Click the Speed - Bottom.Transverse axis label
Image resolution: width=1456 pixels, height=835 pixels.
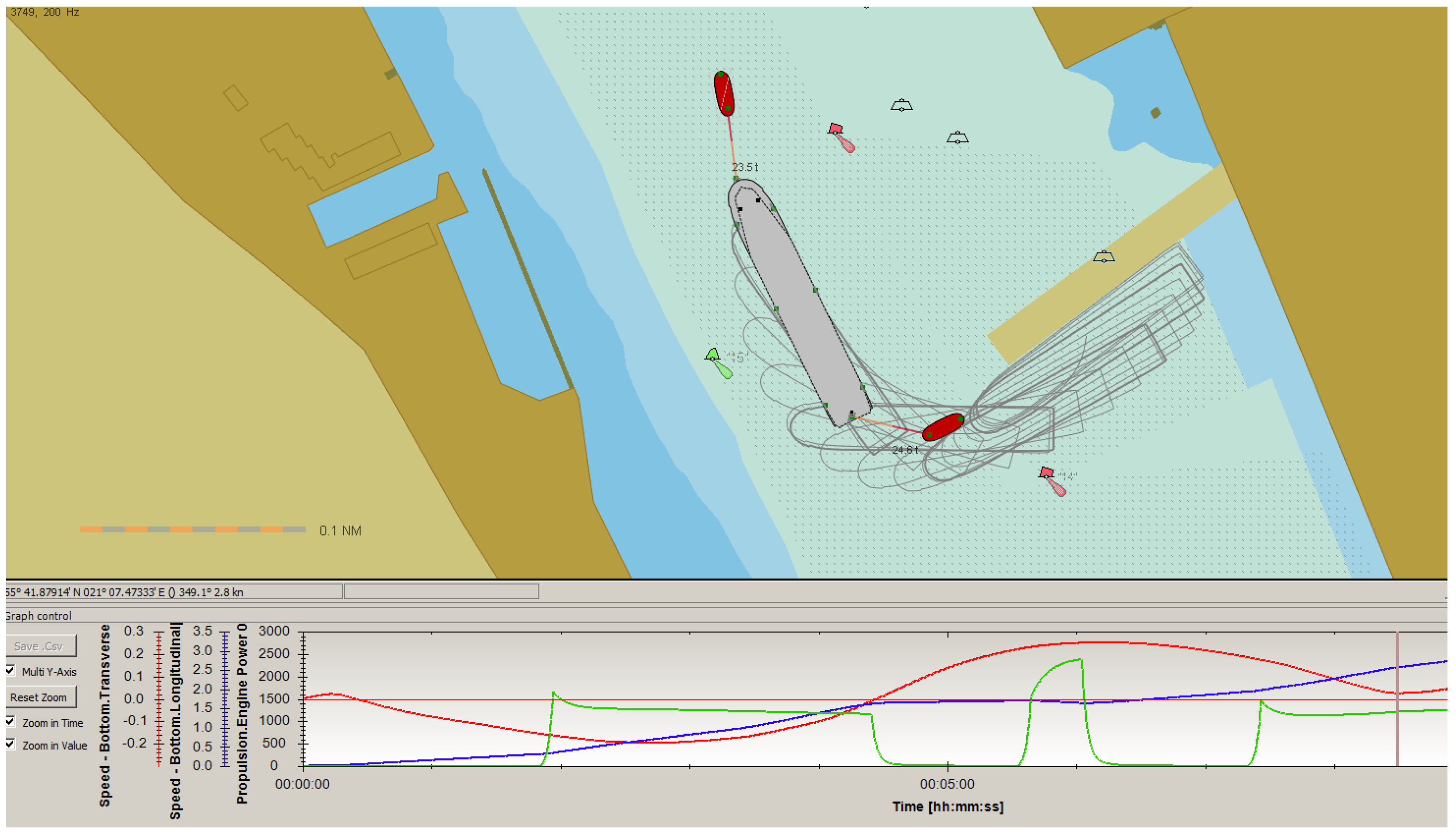(104, 716)
